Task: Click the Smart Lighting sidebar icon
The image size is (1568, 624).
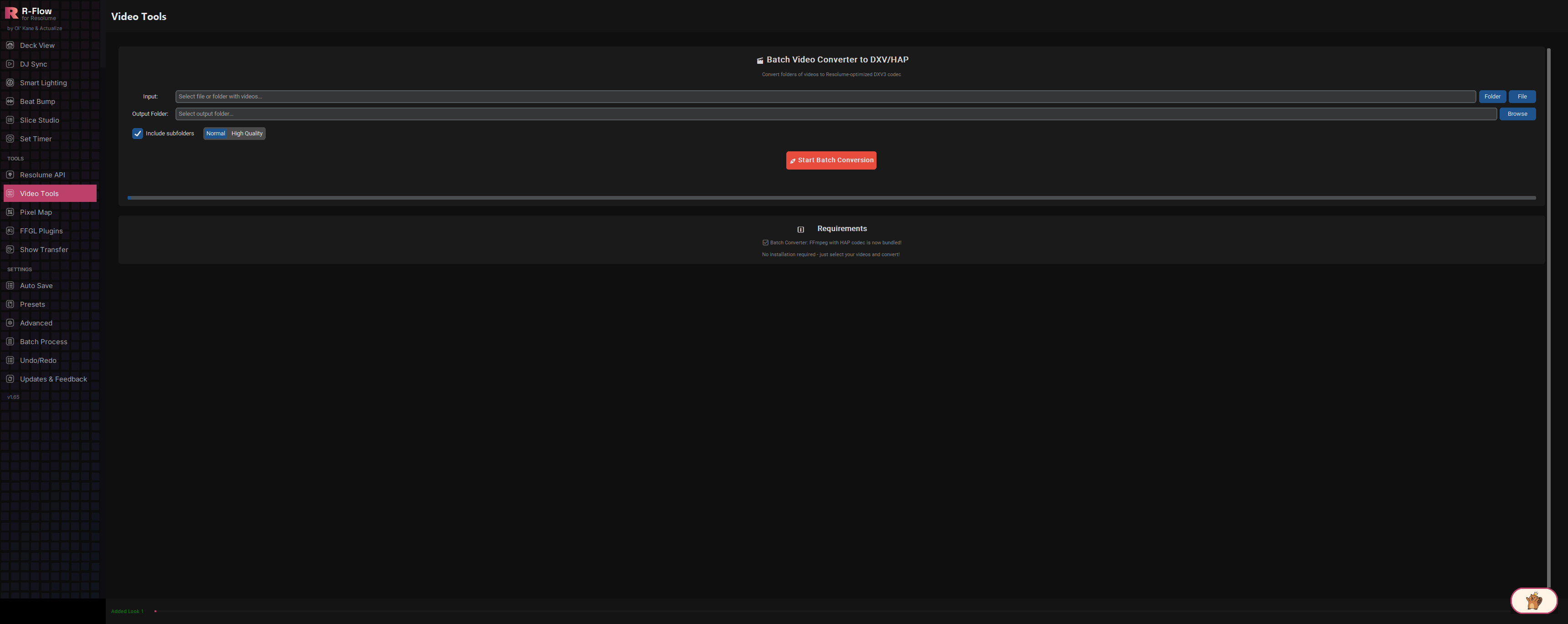Action: (x=10, y=83)
